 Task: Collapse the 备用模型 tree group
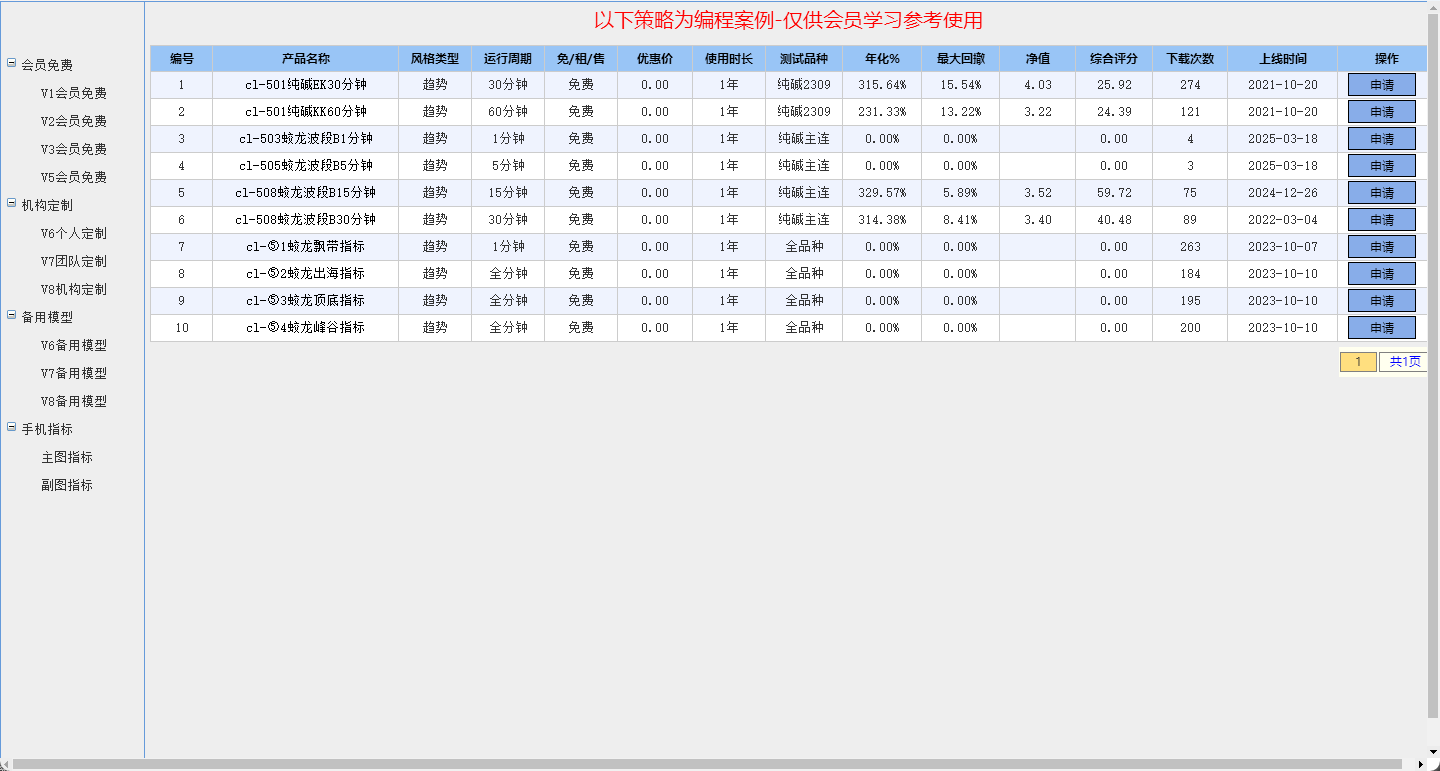click(x=12, y=316)
